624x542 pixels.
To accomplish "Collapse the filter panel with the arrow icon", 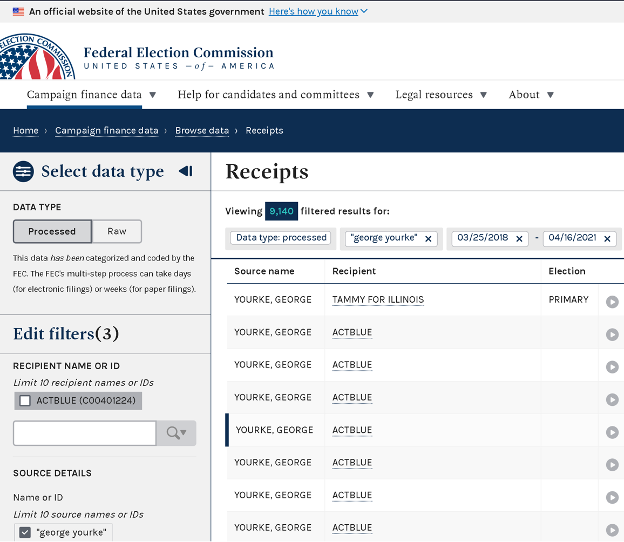I will tap(186, 172).
